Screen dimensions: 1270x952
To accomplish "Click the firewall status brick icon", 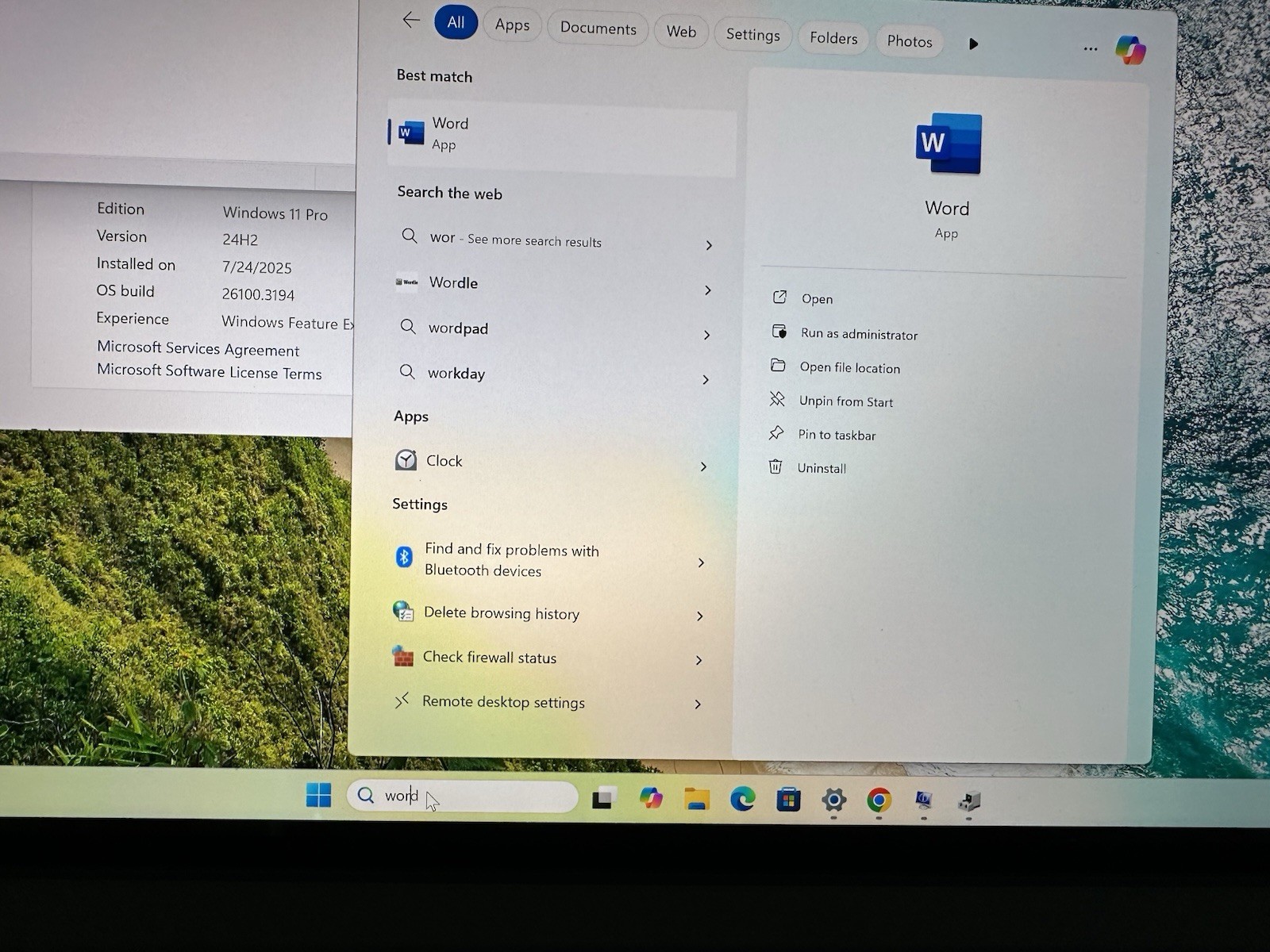I will coord(402,655).
